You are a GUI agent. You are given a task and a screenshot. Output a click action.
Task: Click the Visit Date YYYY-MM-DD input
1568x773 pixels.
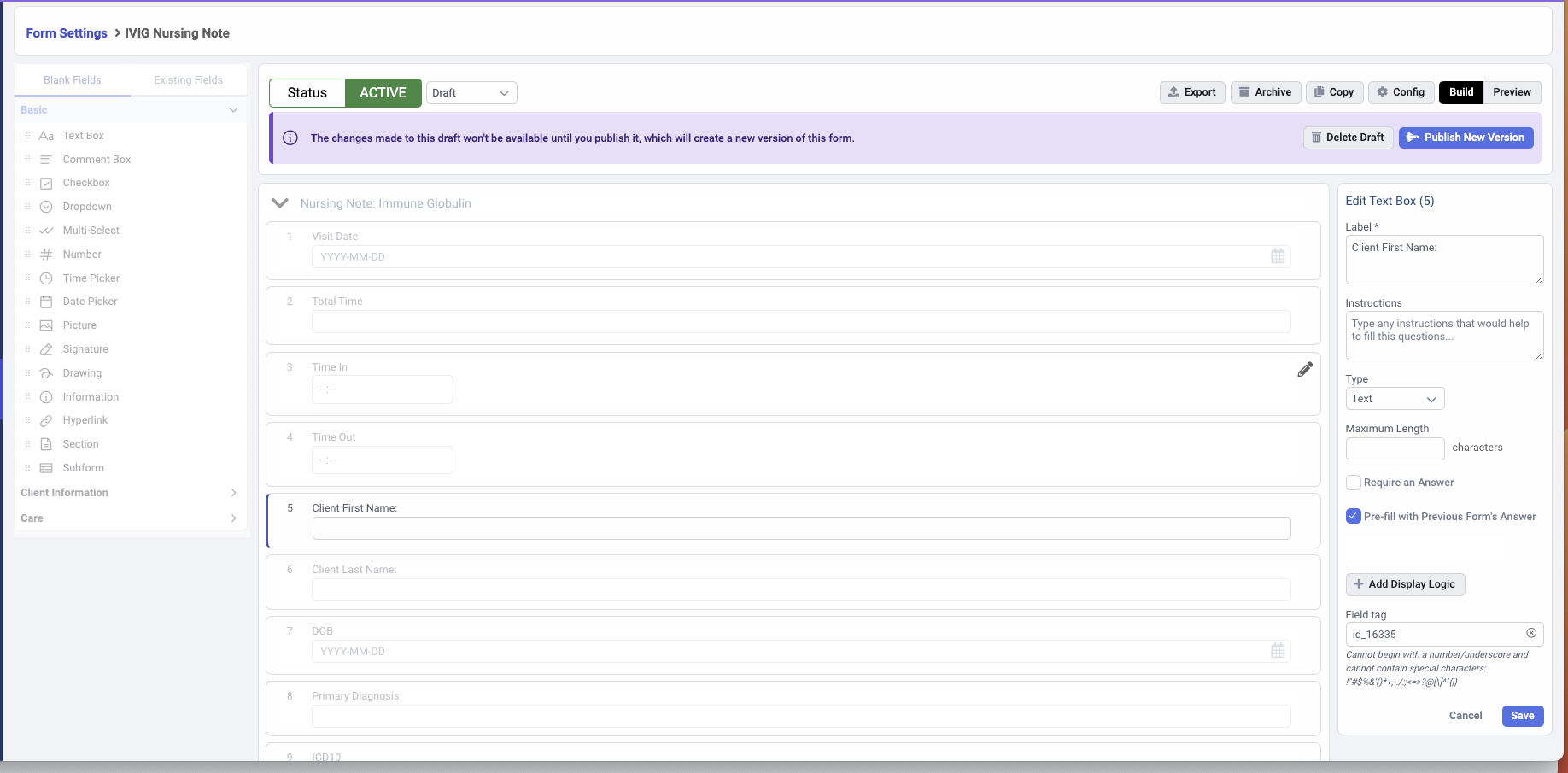pyautogui.click(x=801, y=256)
